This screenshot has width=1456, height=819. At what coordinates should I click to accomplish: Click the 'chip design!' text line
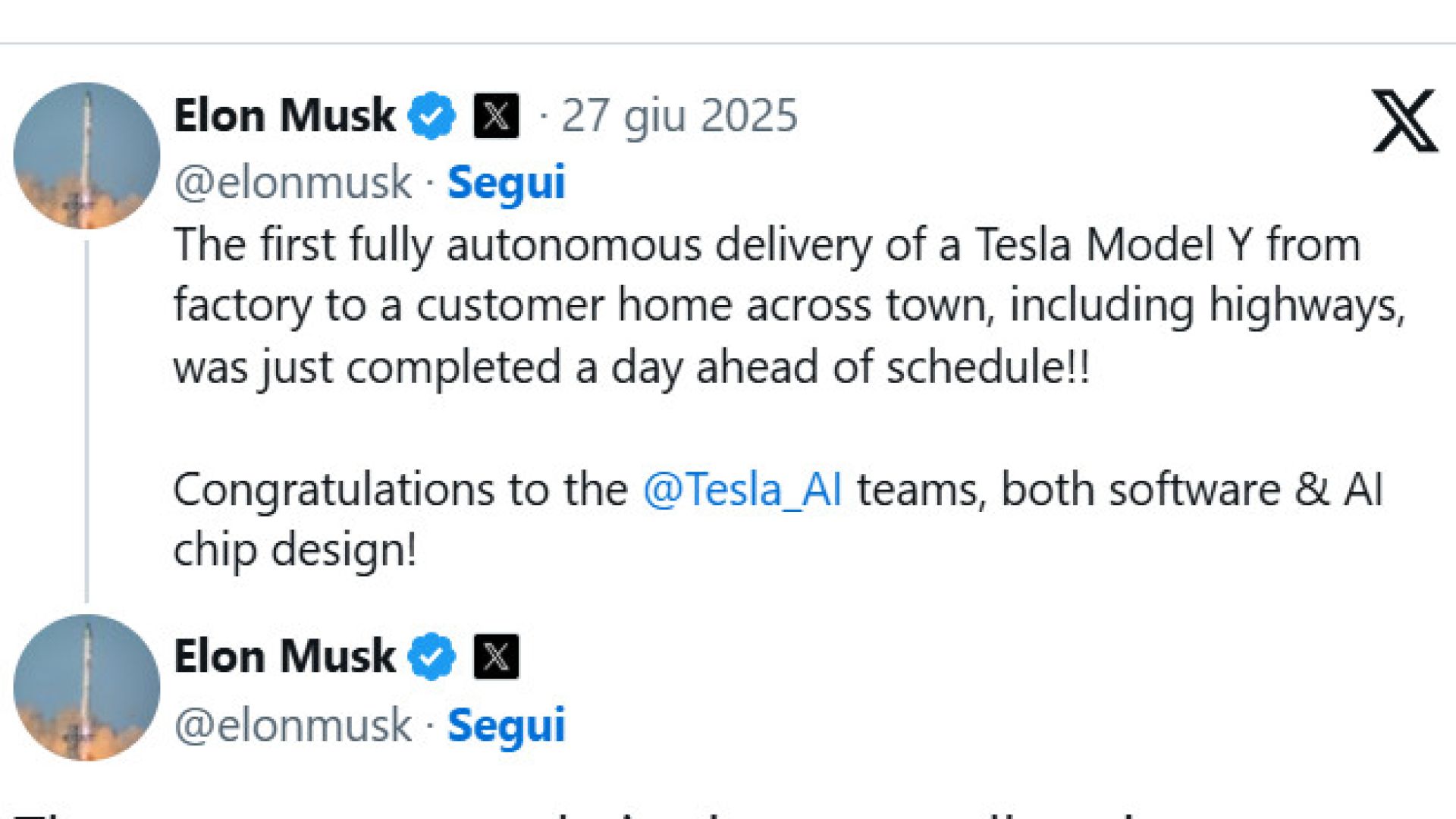(x=295, y=551)
